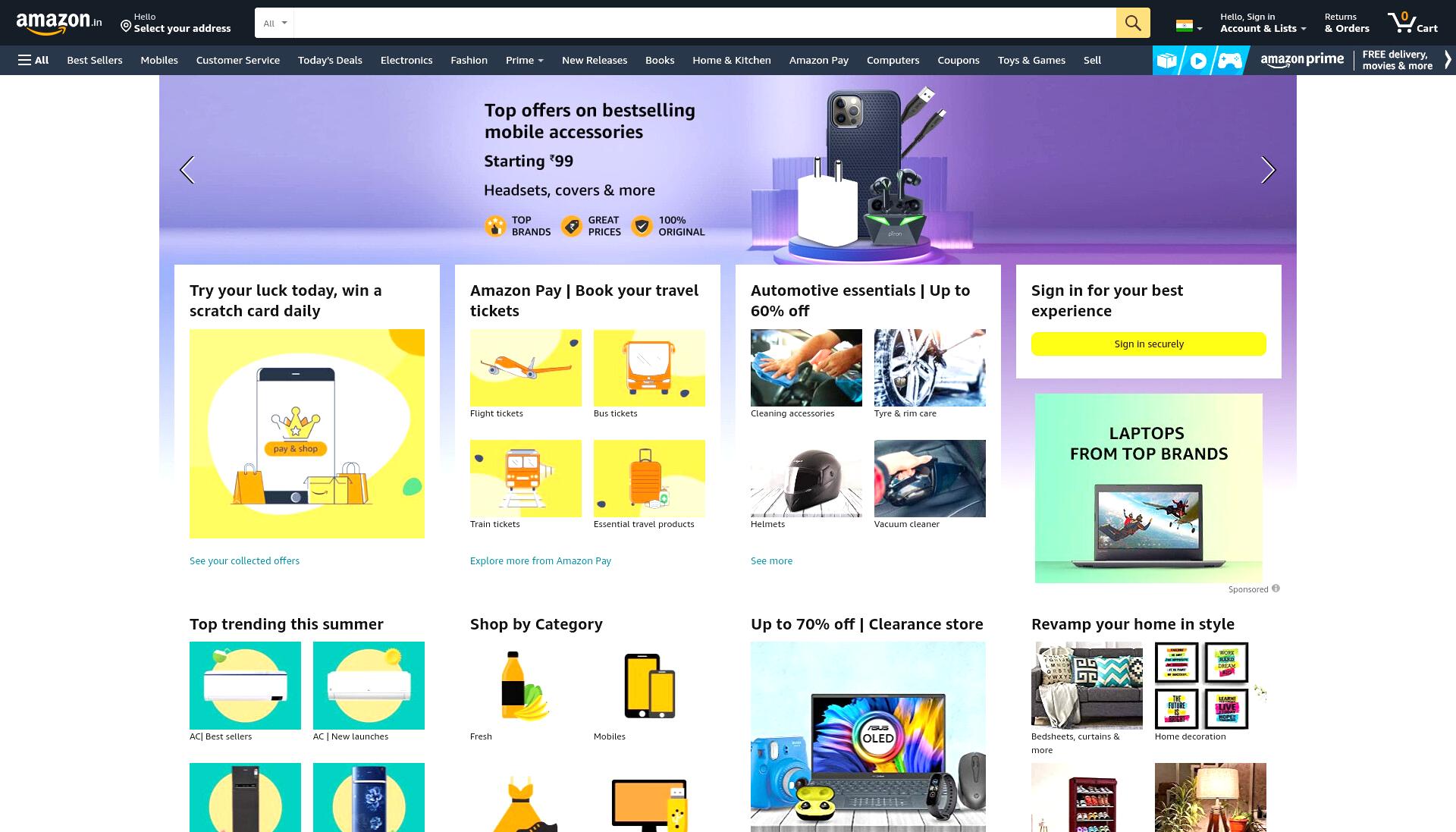
Task: Click the Amazon.in logo
Action: [x=59, y=24]
